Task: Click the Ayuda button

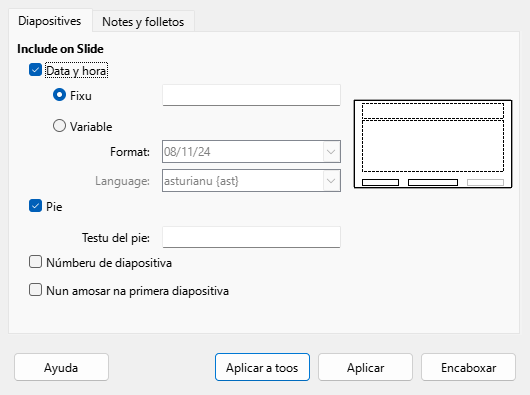Action: (62, 367)
